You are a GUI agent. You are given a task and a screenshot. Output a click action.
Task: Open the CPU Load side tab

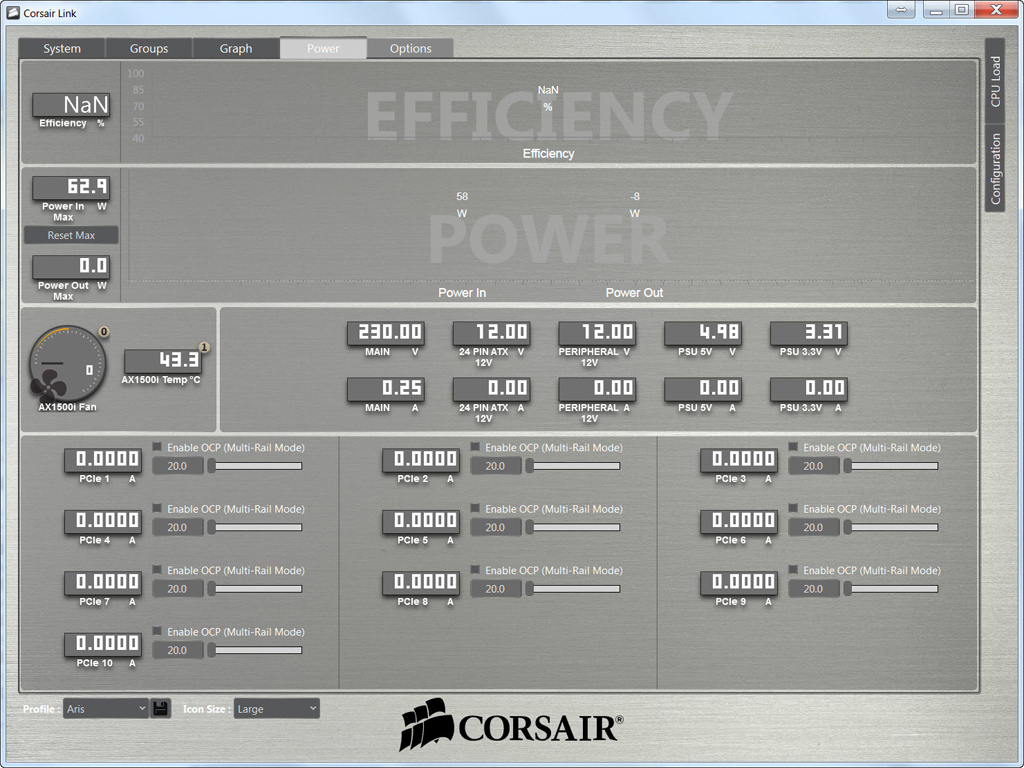(995, 81)
